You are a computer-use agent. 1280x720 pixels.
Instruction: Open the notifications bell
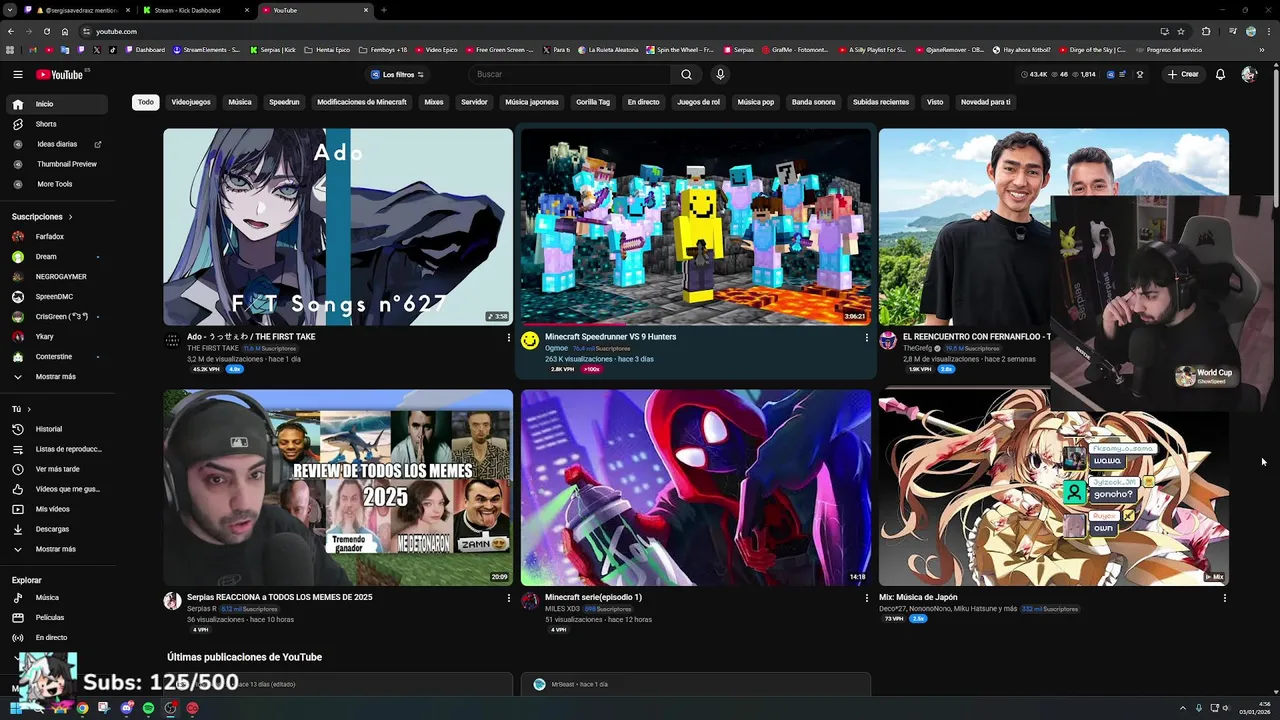(1220, 74)
